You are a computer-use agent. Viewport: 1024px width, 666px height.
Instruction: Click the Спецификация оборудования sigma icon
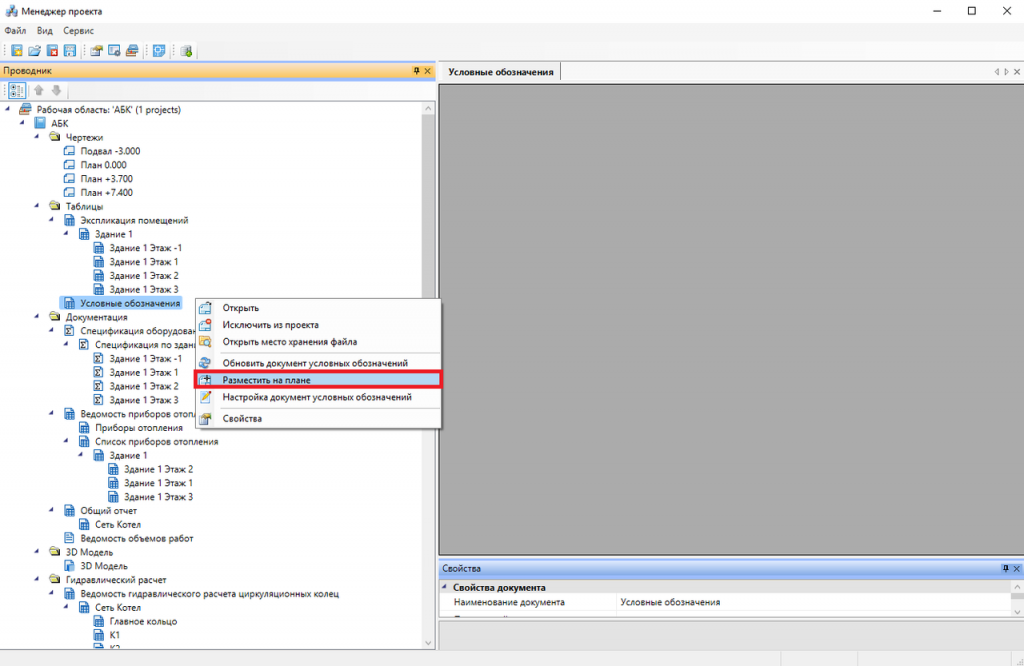69,331
